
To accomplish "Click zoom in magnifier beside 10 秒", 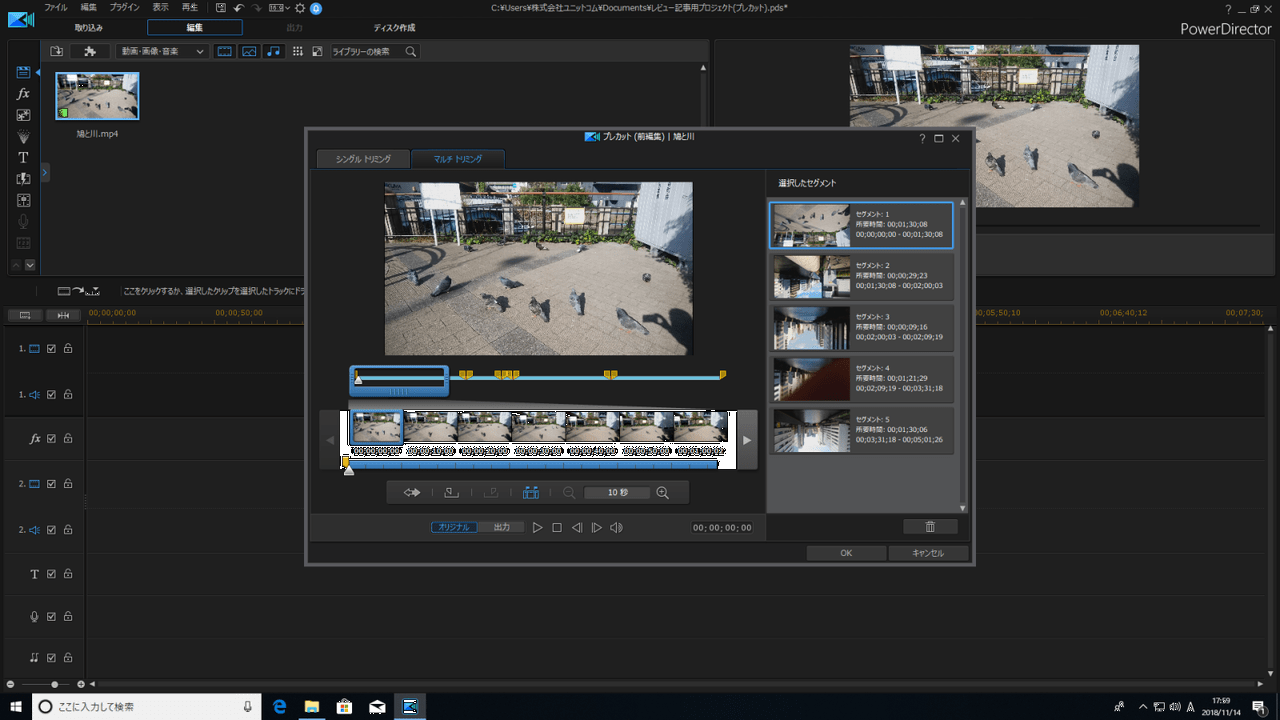I will 662,492.
